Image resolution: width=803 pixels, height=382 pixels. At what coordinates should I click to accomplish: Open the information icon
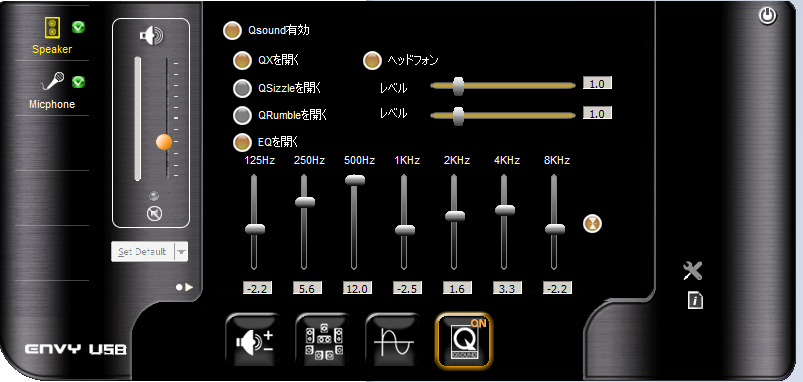695,301
